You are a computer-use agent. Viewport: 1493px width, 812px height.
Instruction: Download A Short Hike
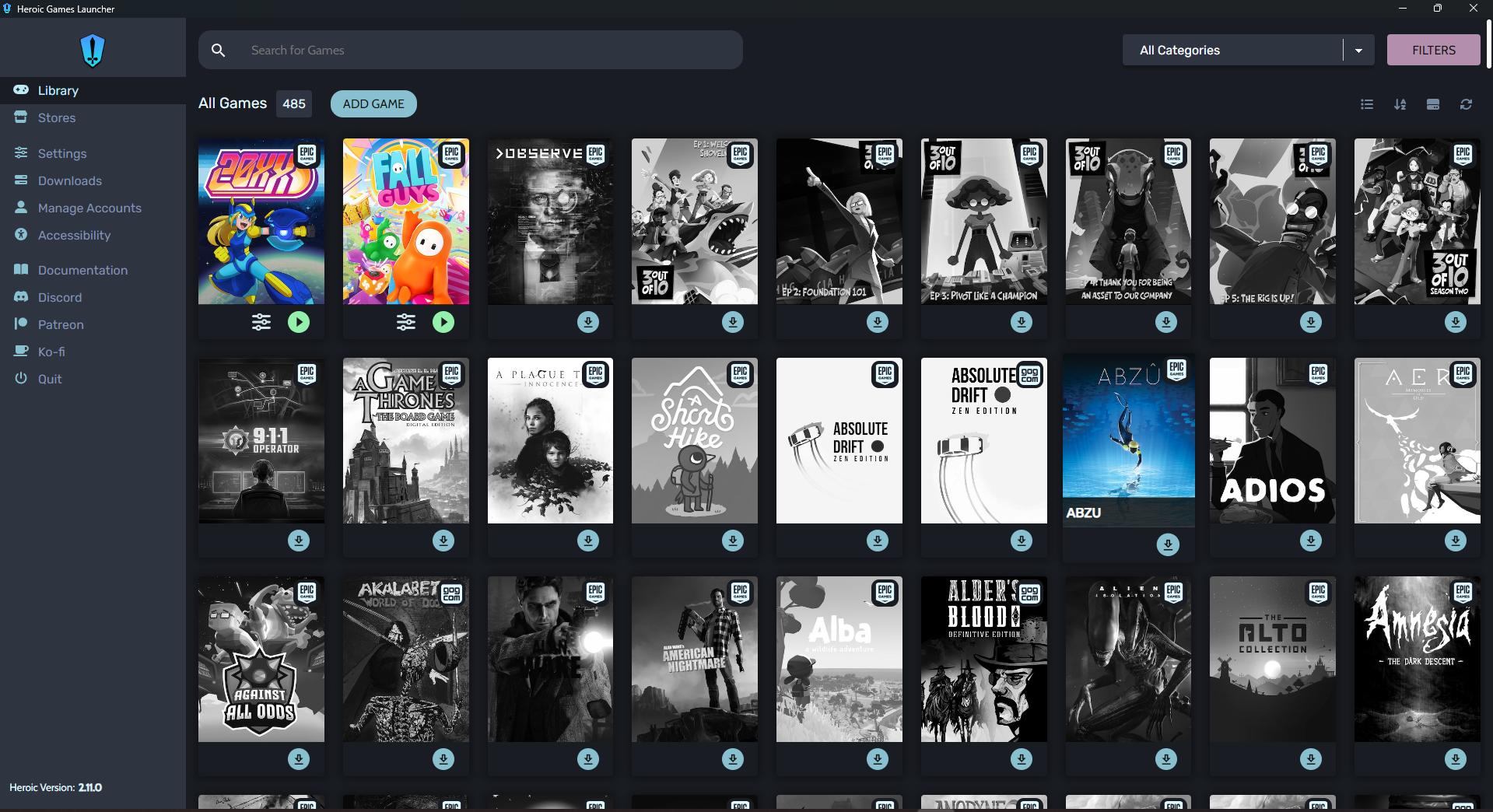tap(733, 541)
